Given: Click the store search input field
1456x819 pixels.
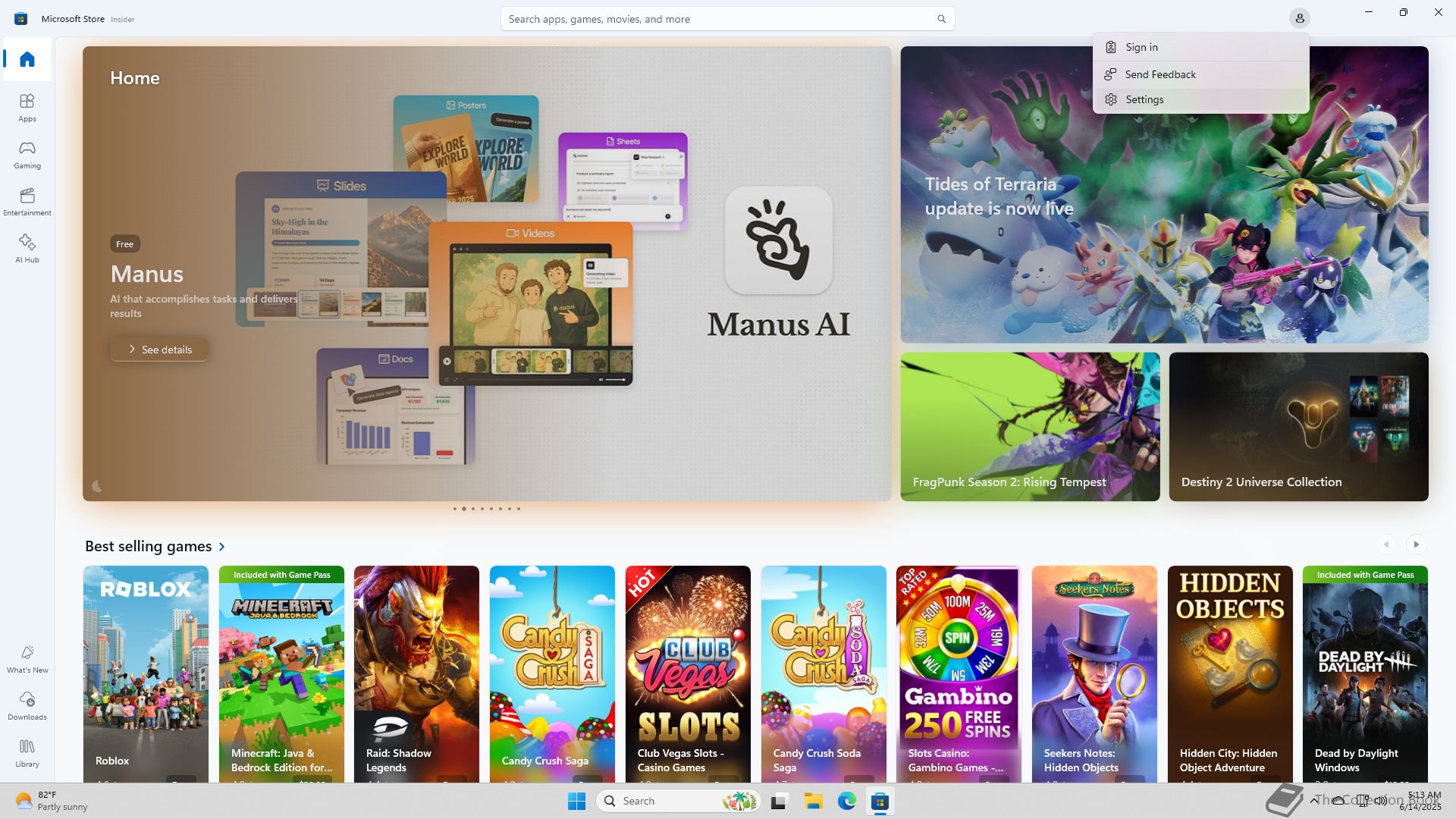Looking at the screenshot, I should pyautogui.click(x=713, y=19).
